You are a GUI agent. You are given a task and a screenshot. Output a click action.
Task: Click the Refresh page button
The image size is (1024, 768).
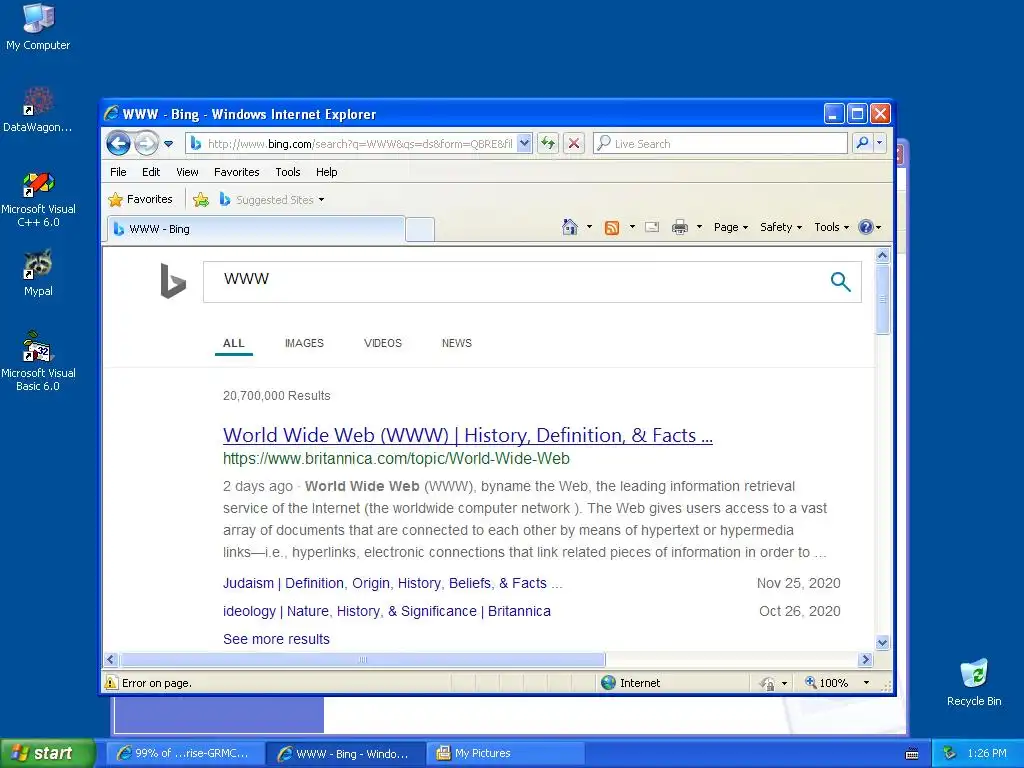coord(548,143)
